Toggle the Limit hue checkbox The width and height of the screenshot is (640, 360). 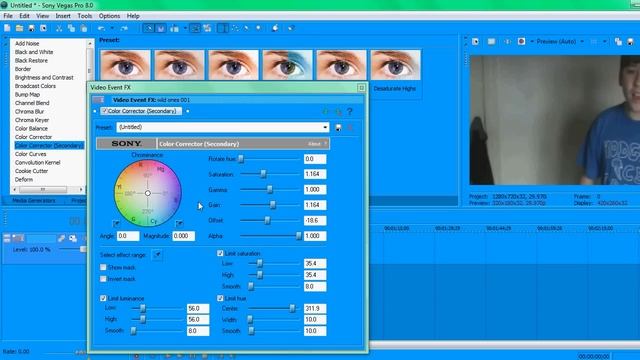(220, 298)
